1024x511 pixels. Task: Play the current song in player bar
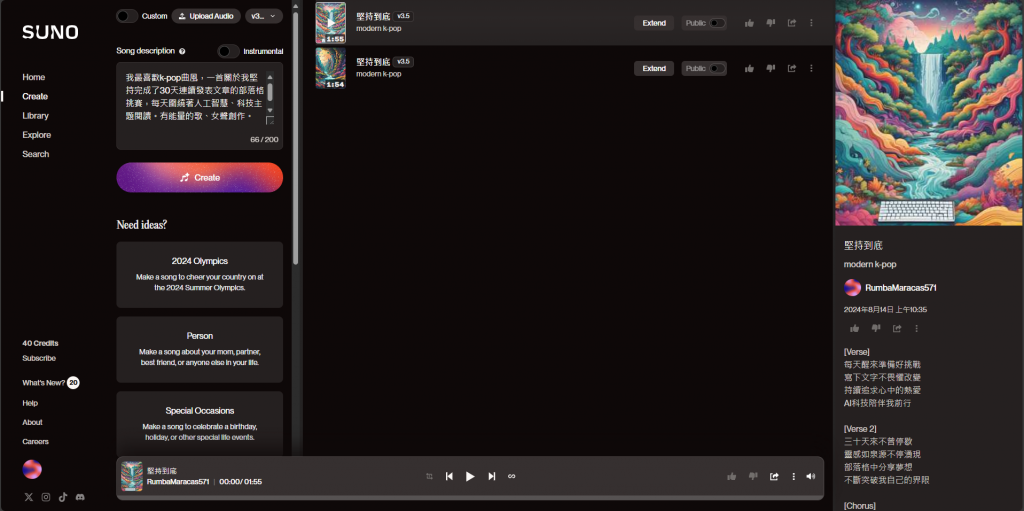[470, 476]
